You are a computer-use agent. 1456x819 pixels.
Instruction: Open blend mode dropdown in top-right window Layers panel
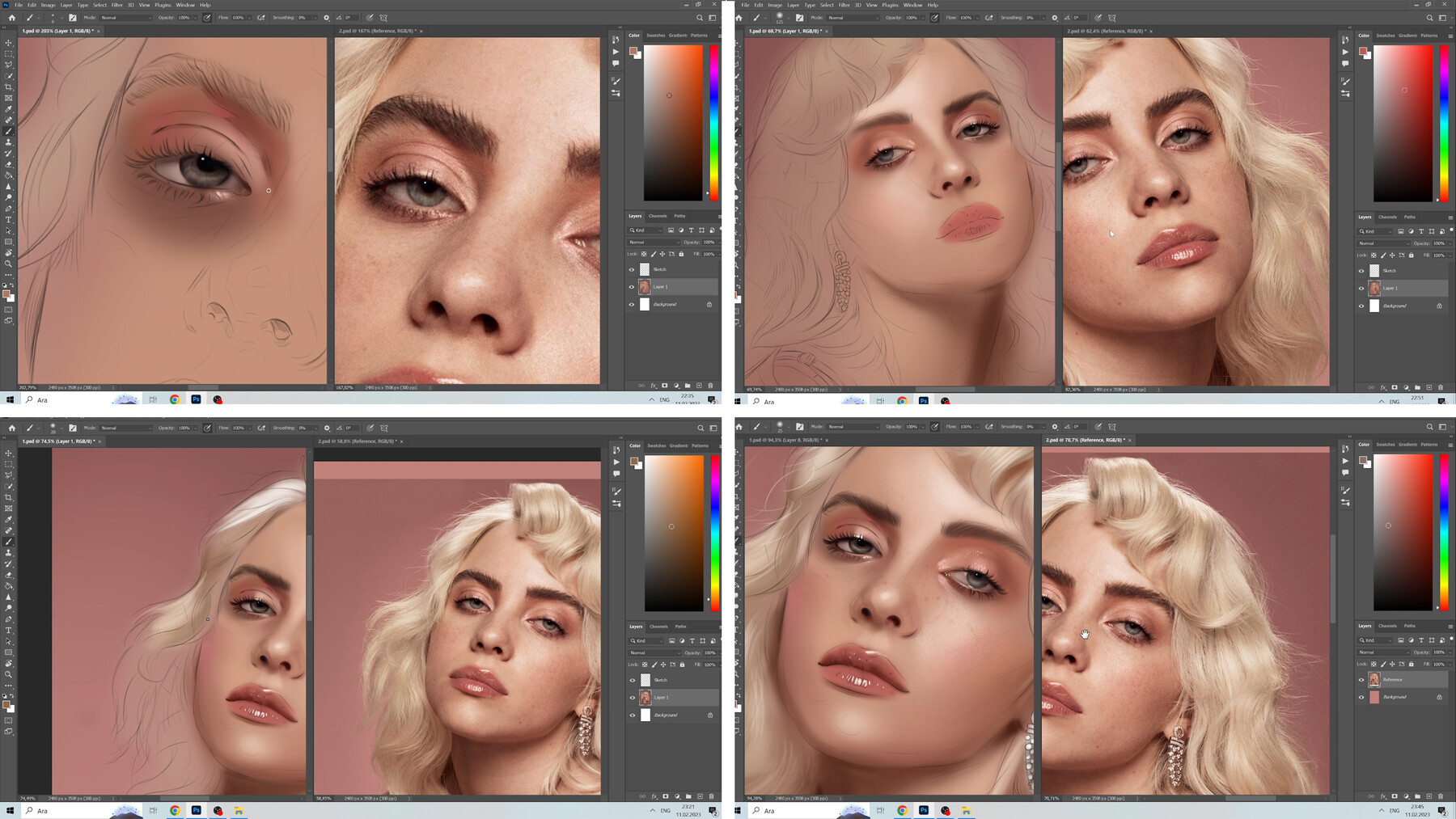(x=1383, y=243)
